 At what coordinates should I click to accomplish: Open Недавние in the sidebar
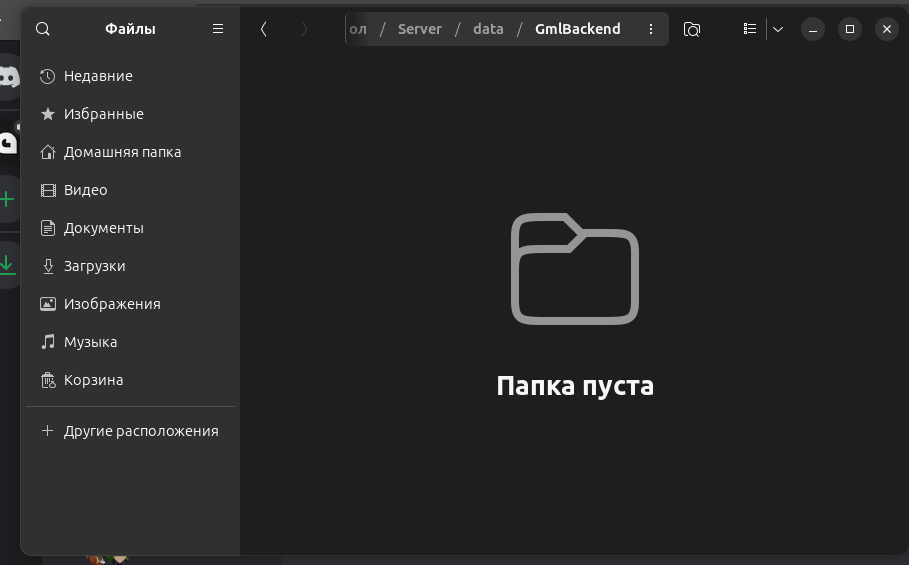pyautogui.click(x=98, y=76)
